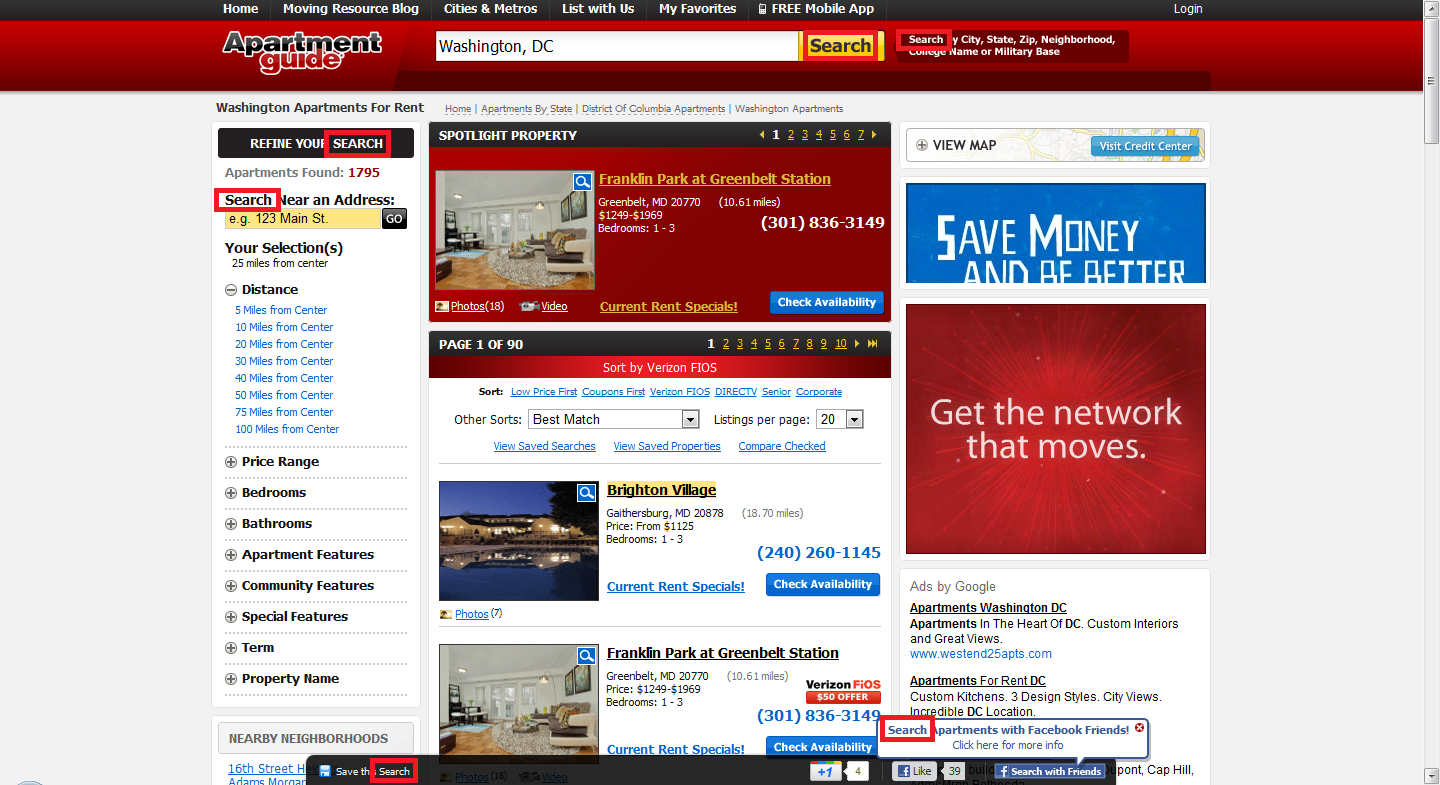The height and width of the screenshot is (785, 1440).
Task: Click Search with Friends Facebook button
Action: [x=1049, y=771]
